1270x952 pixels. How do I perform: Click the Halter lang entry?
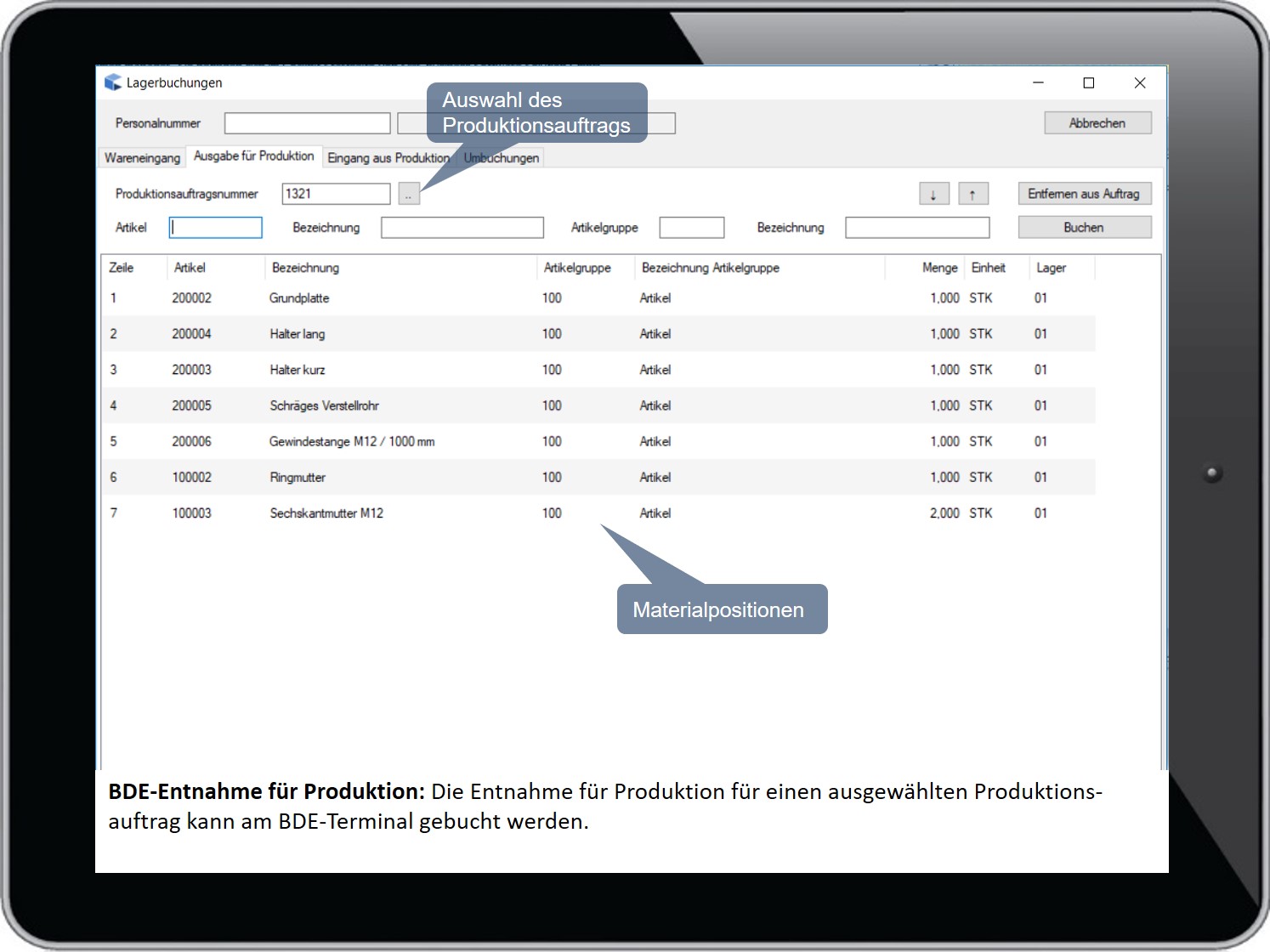[298, 334]
